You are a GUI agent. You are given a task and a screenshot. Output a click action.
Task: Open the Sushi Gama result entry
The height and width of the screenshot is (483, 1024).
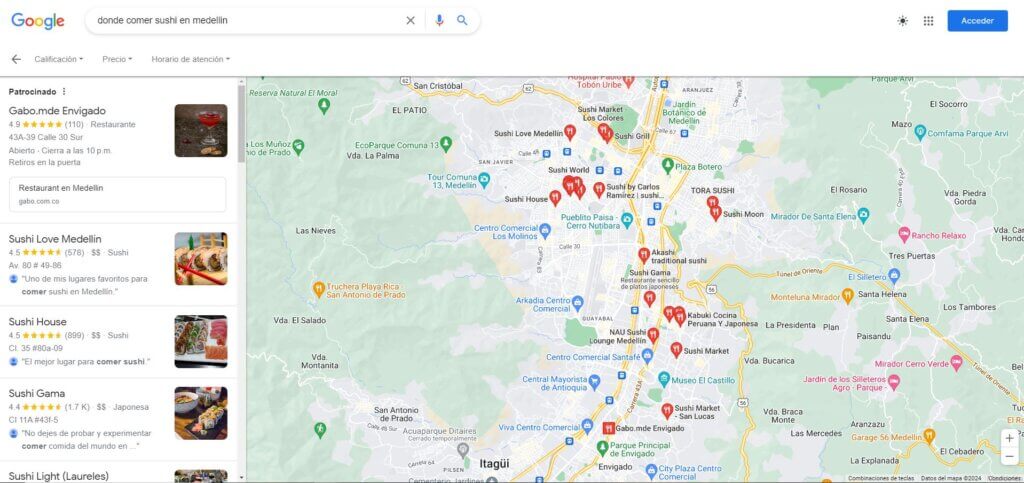(118, 419)
